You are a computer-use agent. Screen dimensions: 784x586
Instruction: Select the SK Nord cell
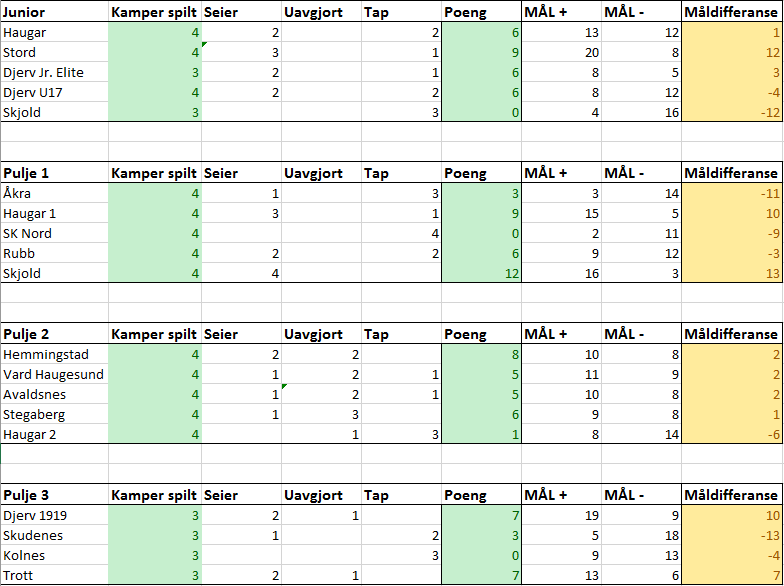tap(54, 233)
